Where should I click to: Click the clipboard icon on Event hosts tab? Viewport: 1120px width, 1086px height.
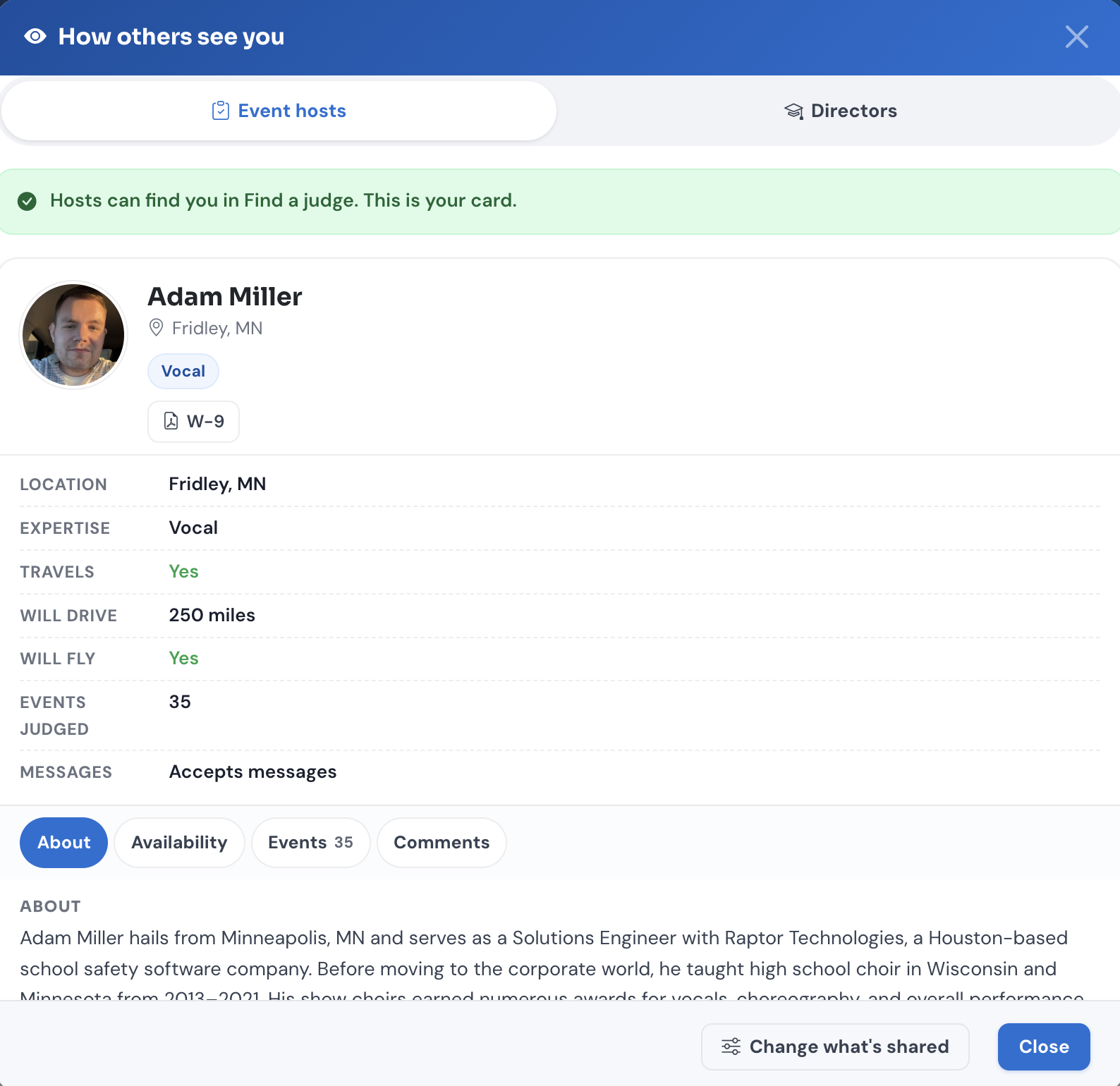pyautogui.click(x=221, y=111)
